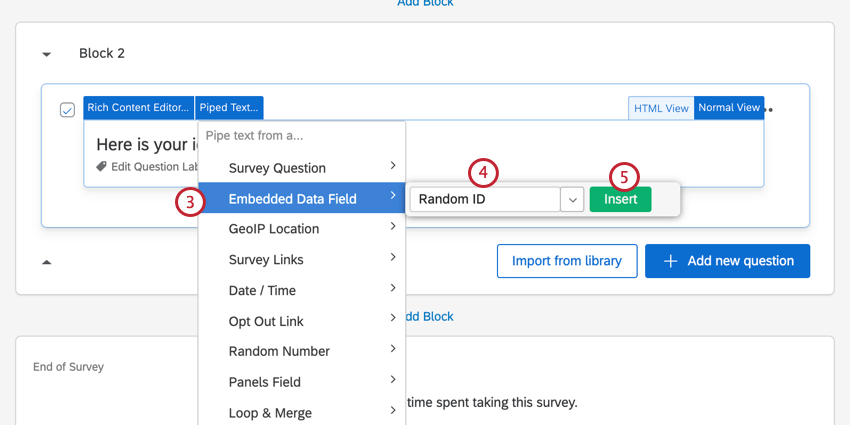Open the embedded data field dropdown arrow

(573, 199)
